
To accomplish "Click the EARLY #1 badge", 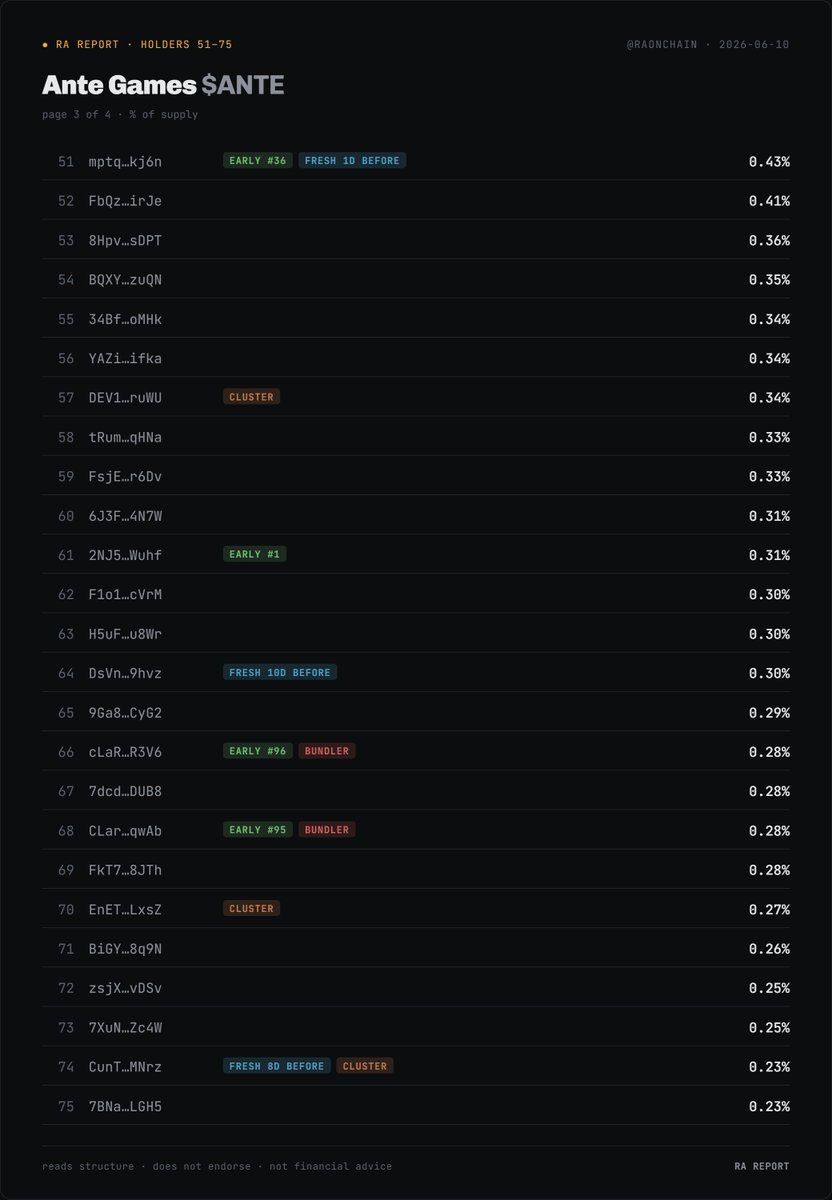I will point(255,554).
